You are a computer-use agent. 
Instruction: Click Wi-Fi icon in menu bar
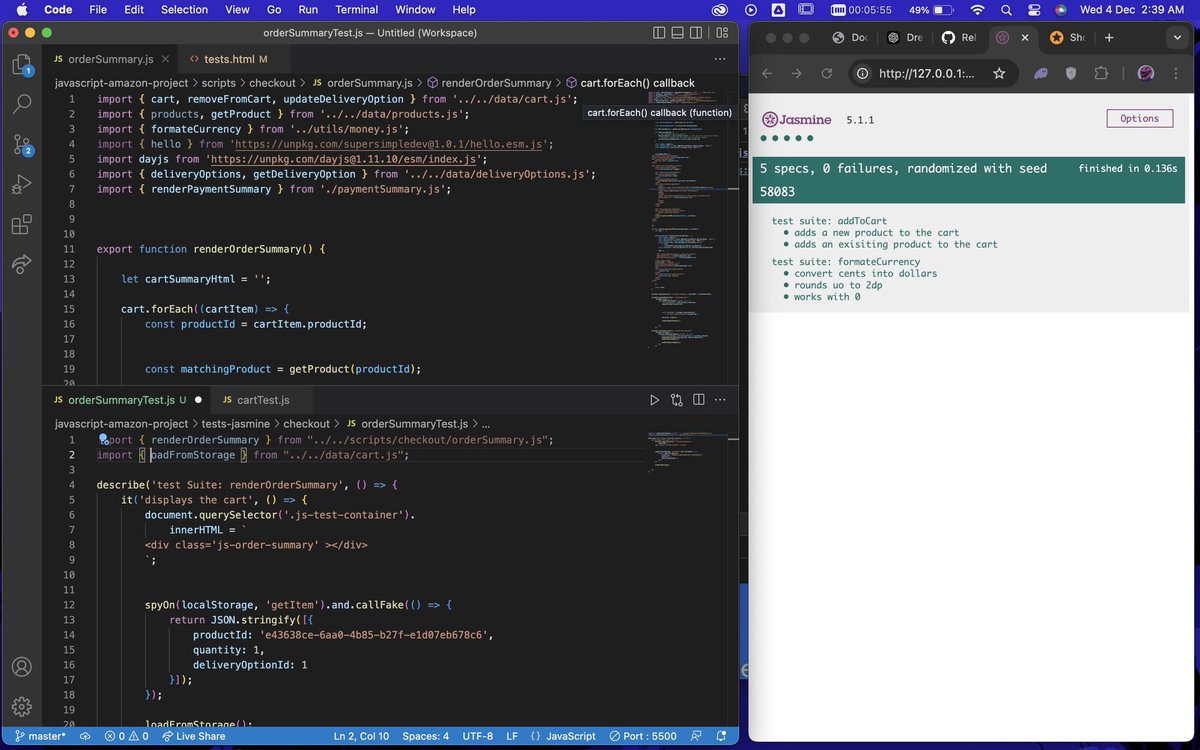(977, 10)
